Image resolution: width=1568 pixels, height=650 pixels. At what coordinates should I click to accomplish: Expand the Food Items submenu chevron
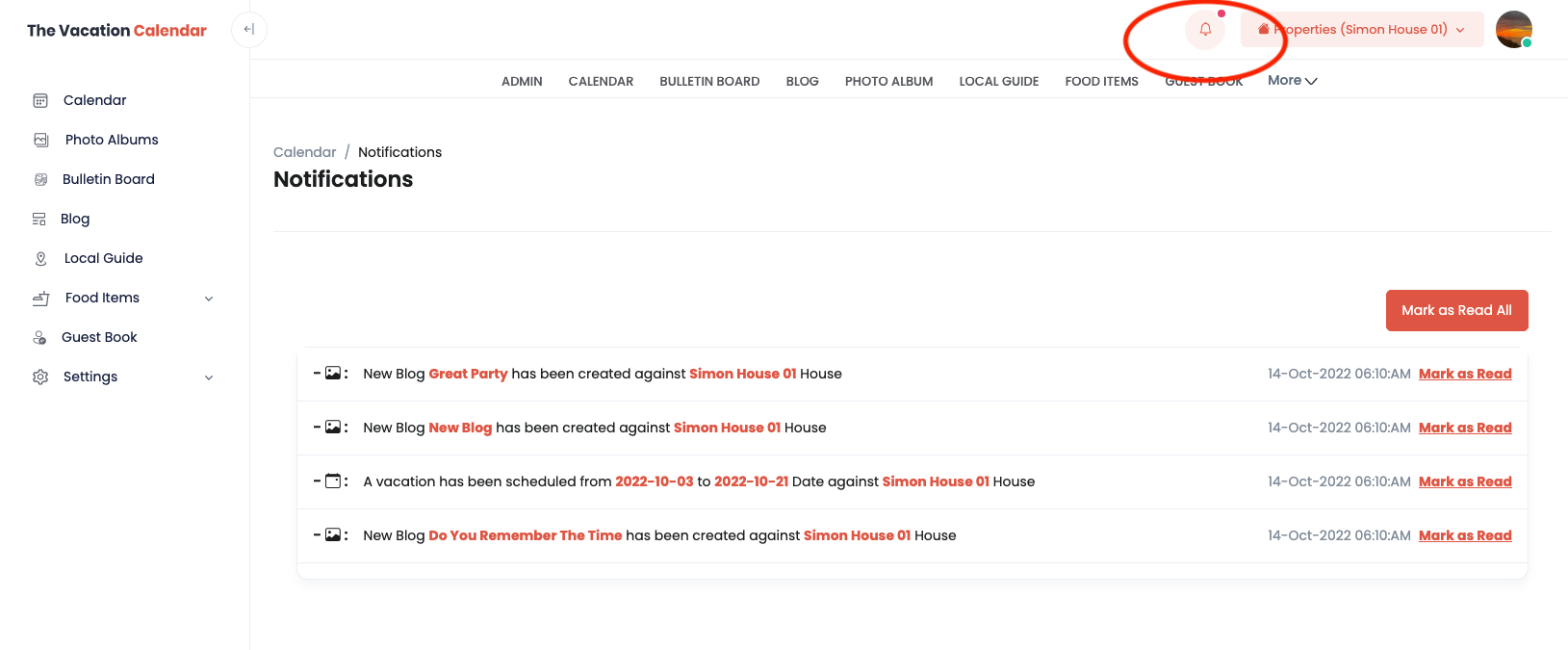click(209, 299)
